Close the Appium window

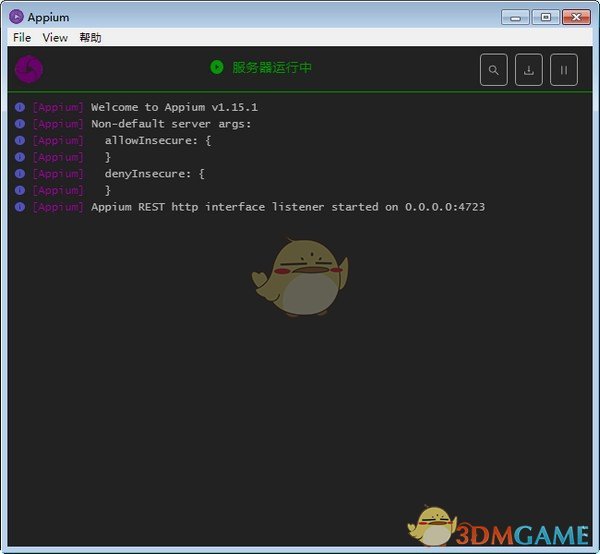576,17
